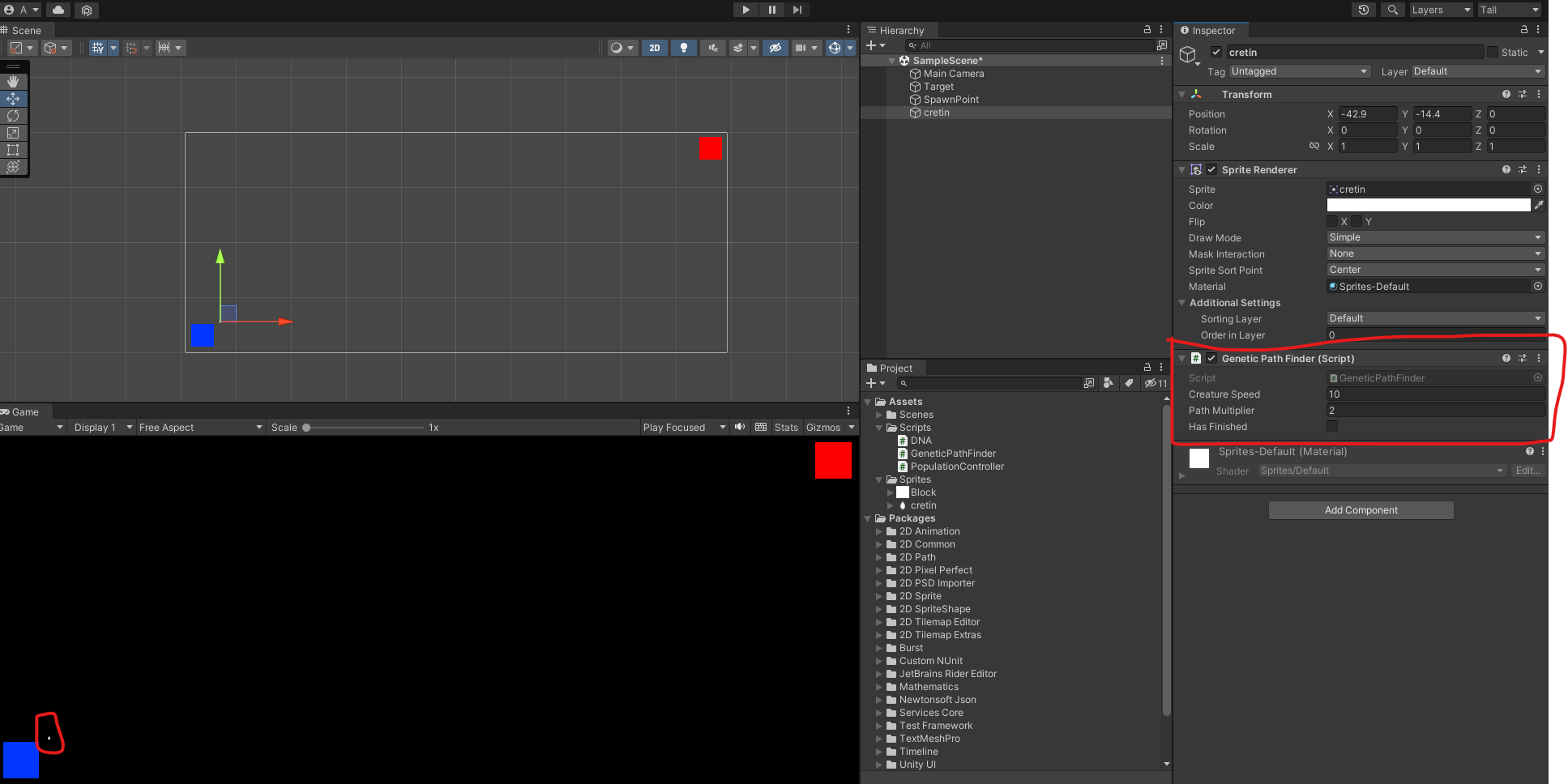Open the Layers dropdown in top bar
The image size is (1568, 784).
1441,10
